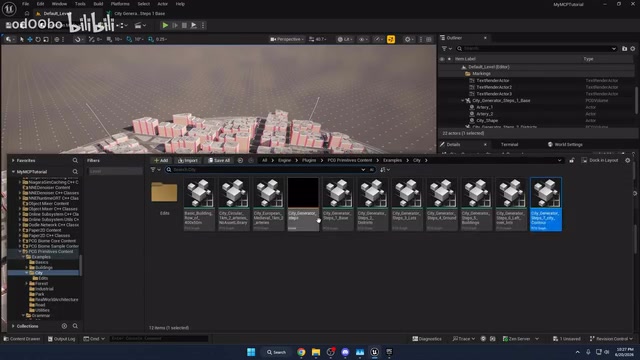The image size is (640, 360).
Task: Select the City_Shape actor in Outliner
Action: click(x=487, y=120)
